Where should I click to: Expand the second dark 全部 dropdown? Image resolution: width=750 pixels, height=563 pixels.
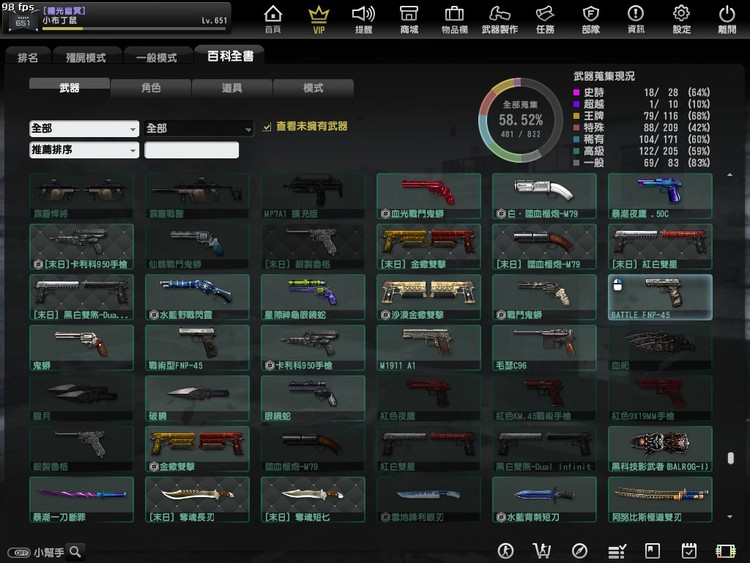coord(199,128)
